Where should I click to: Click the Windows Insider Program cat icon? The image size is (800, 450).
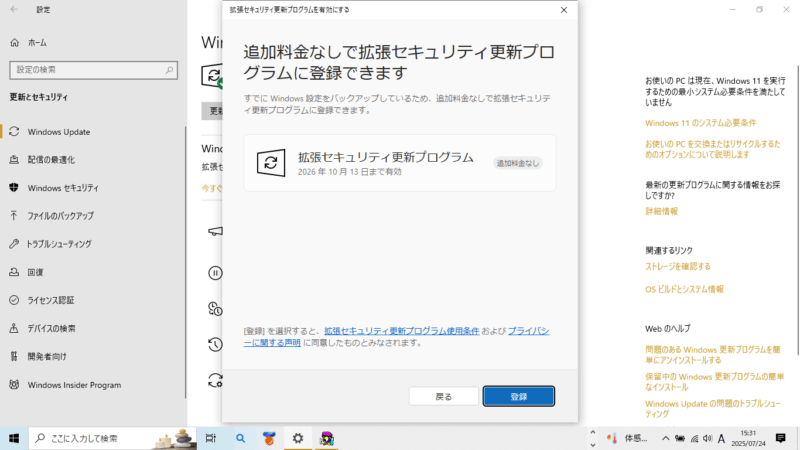(14, 385)
